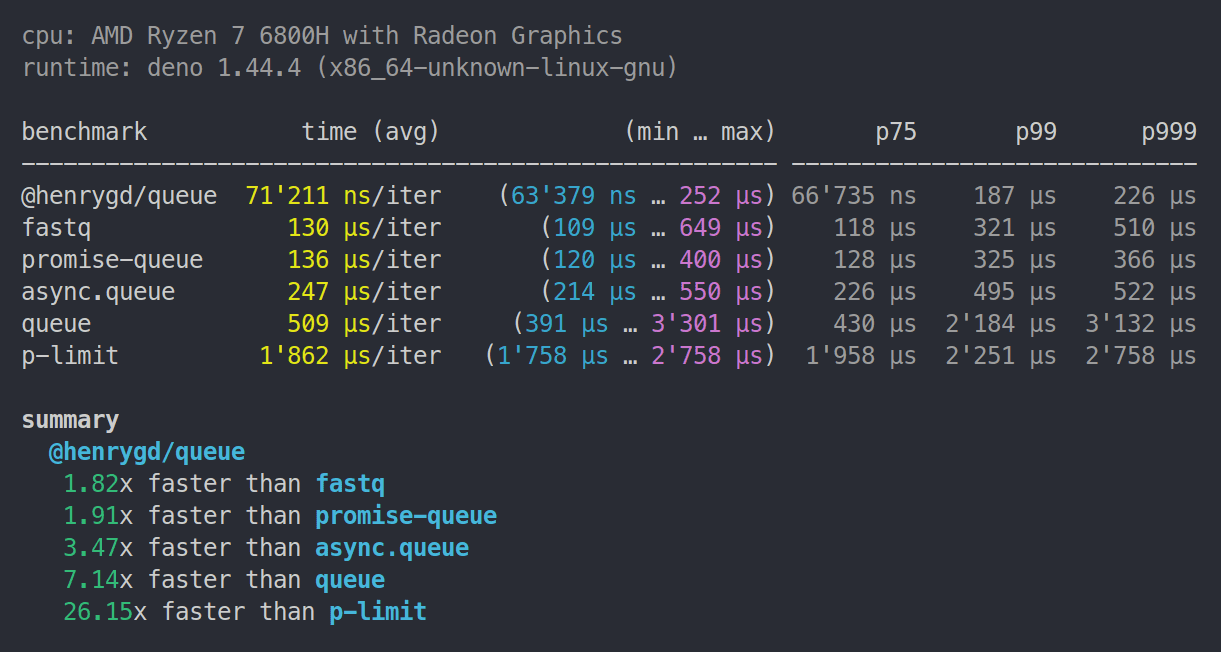This screenshot has height=652, width=1221.
Task: Click async.queue in the summary list
Action: 392,548
